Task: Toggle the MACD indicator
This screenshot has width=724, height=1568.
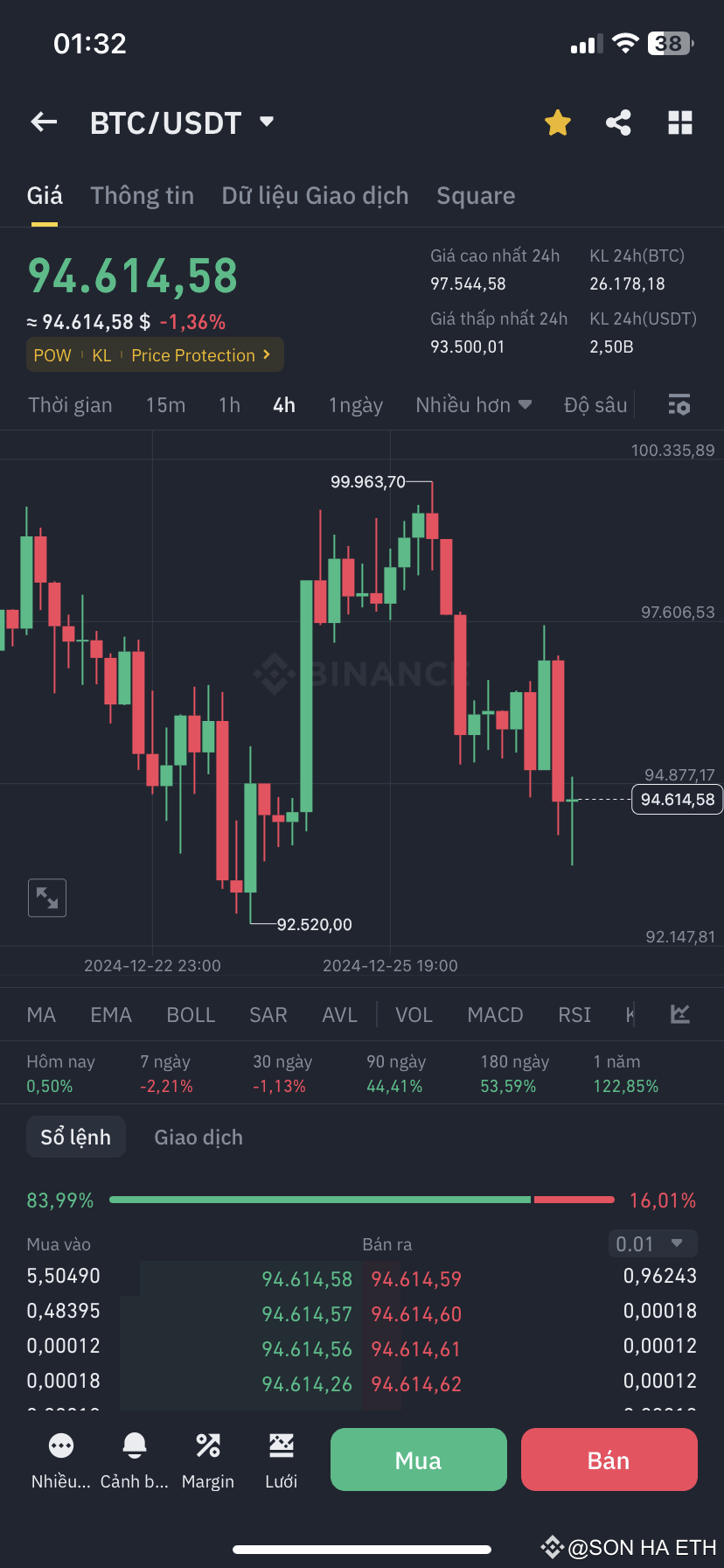Action: point(495,1014)
